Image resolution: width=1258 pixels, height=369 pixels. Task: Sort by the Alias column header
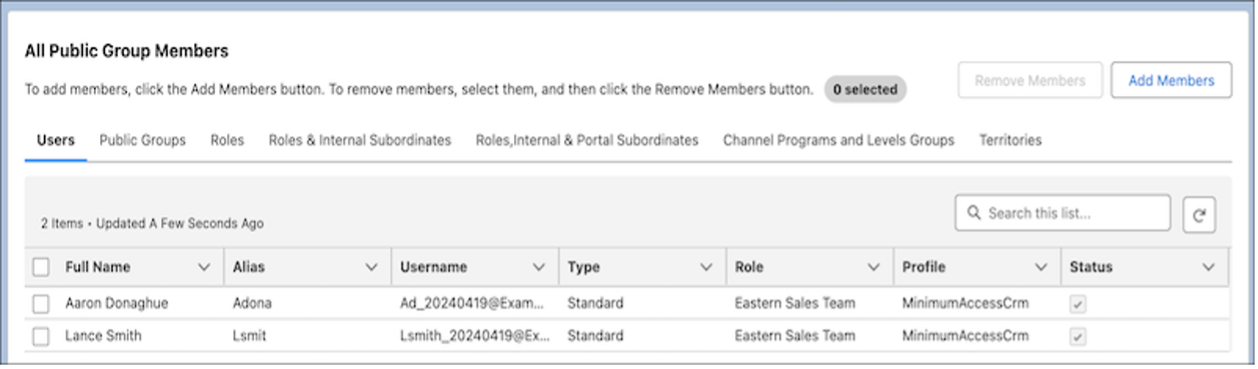coord(249,268)
